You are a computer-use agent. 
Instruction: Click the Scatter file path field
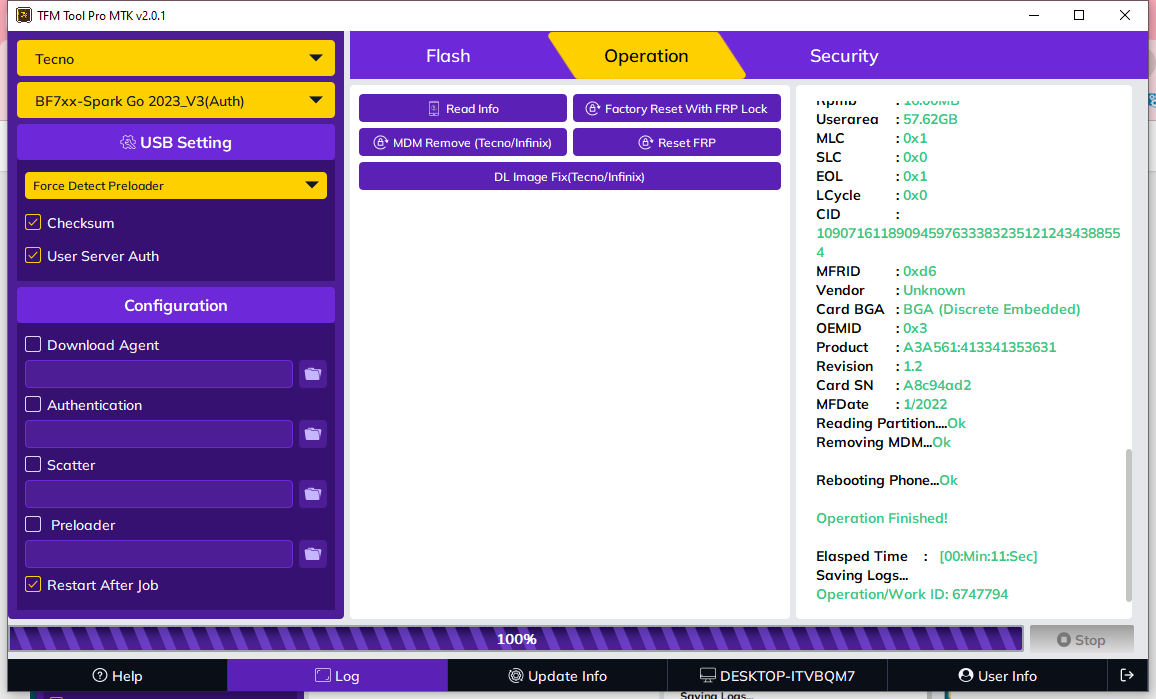coord(159,494)
